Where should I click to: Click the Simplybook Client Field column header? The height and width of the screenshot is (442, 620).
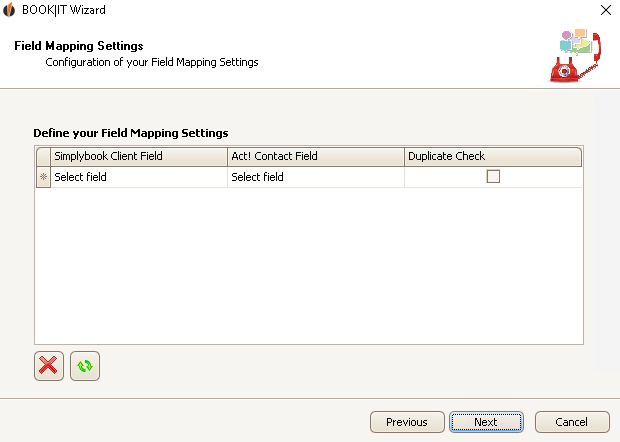[139, 157]
